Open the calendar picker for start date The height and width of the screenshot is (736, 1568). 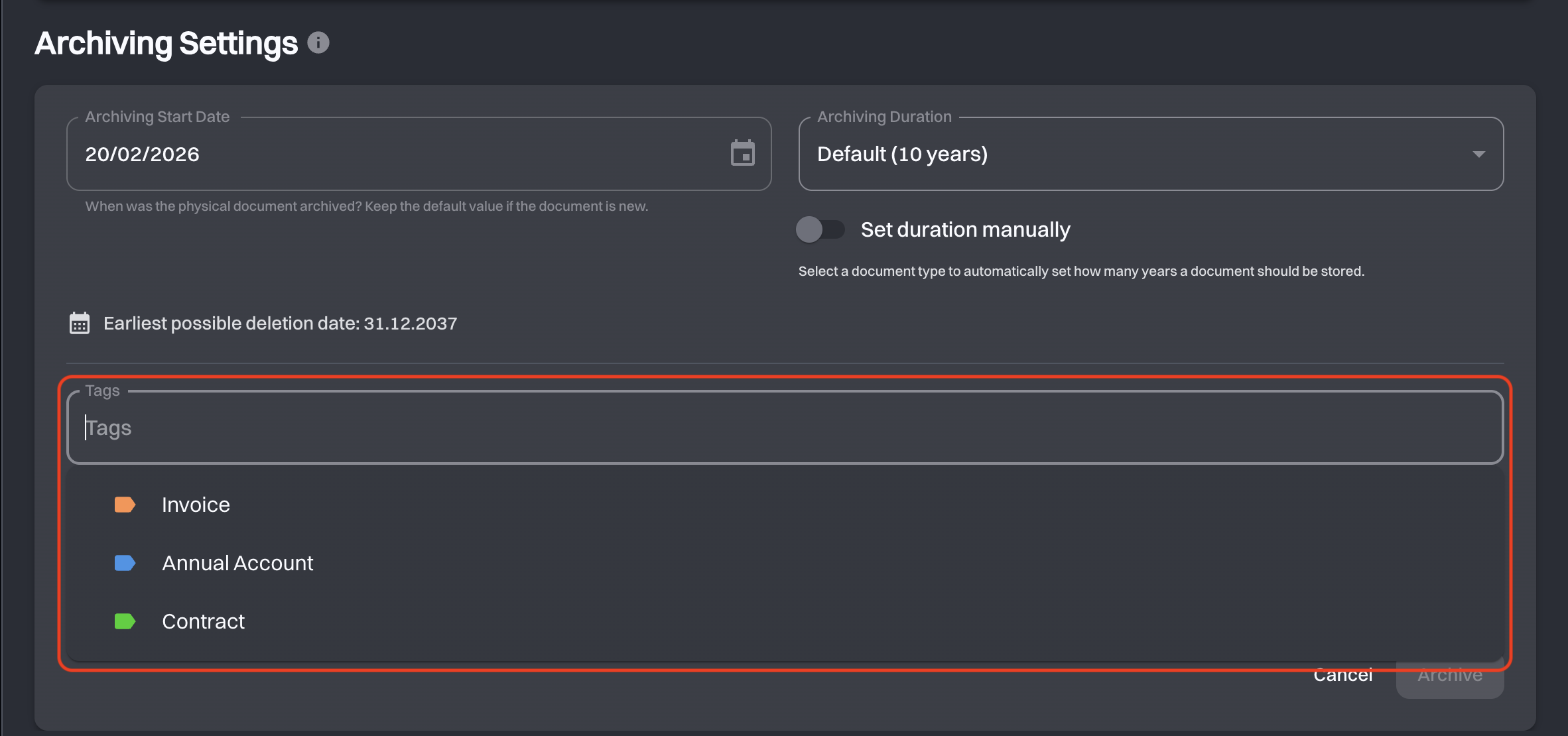(x=742, y=153)
